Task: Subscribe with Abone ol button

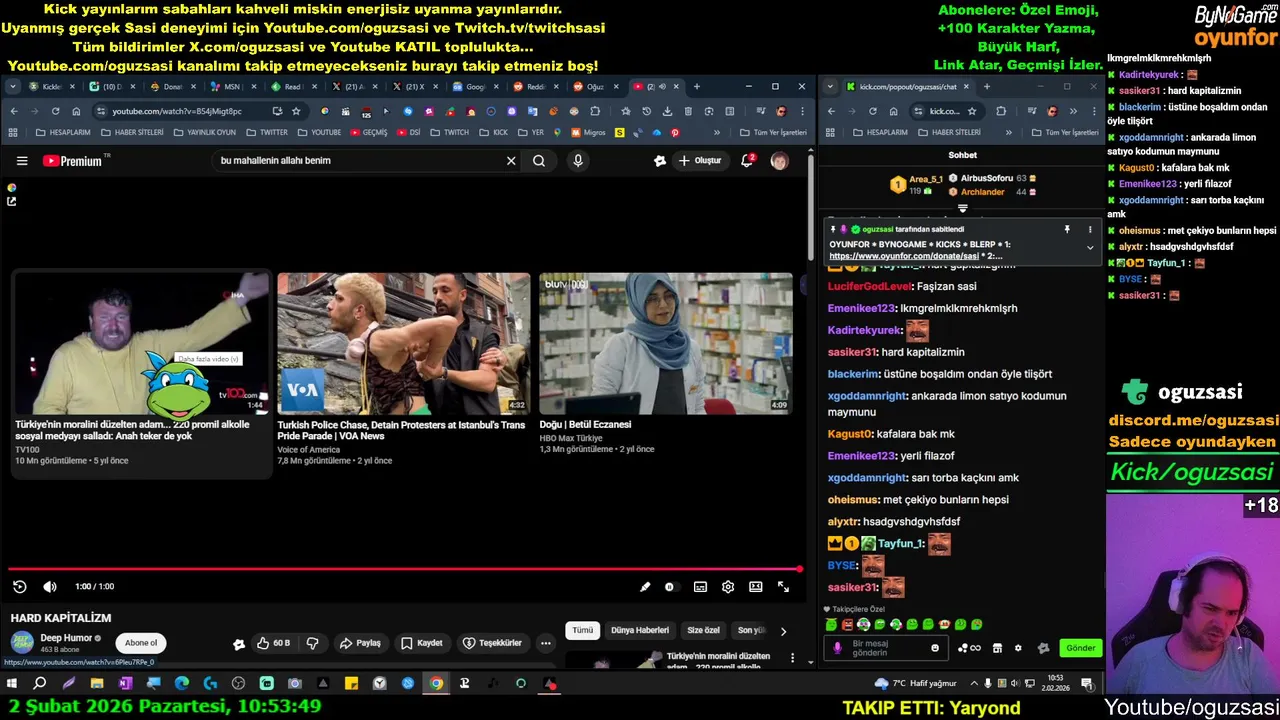Action: (141, 643)
